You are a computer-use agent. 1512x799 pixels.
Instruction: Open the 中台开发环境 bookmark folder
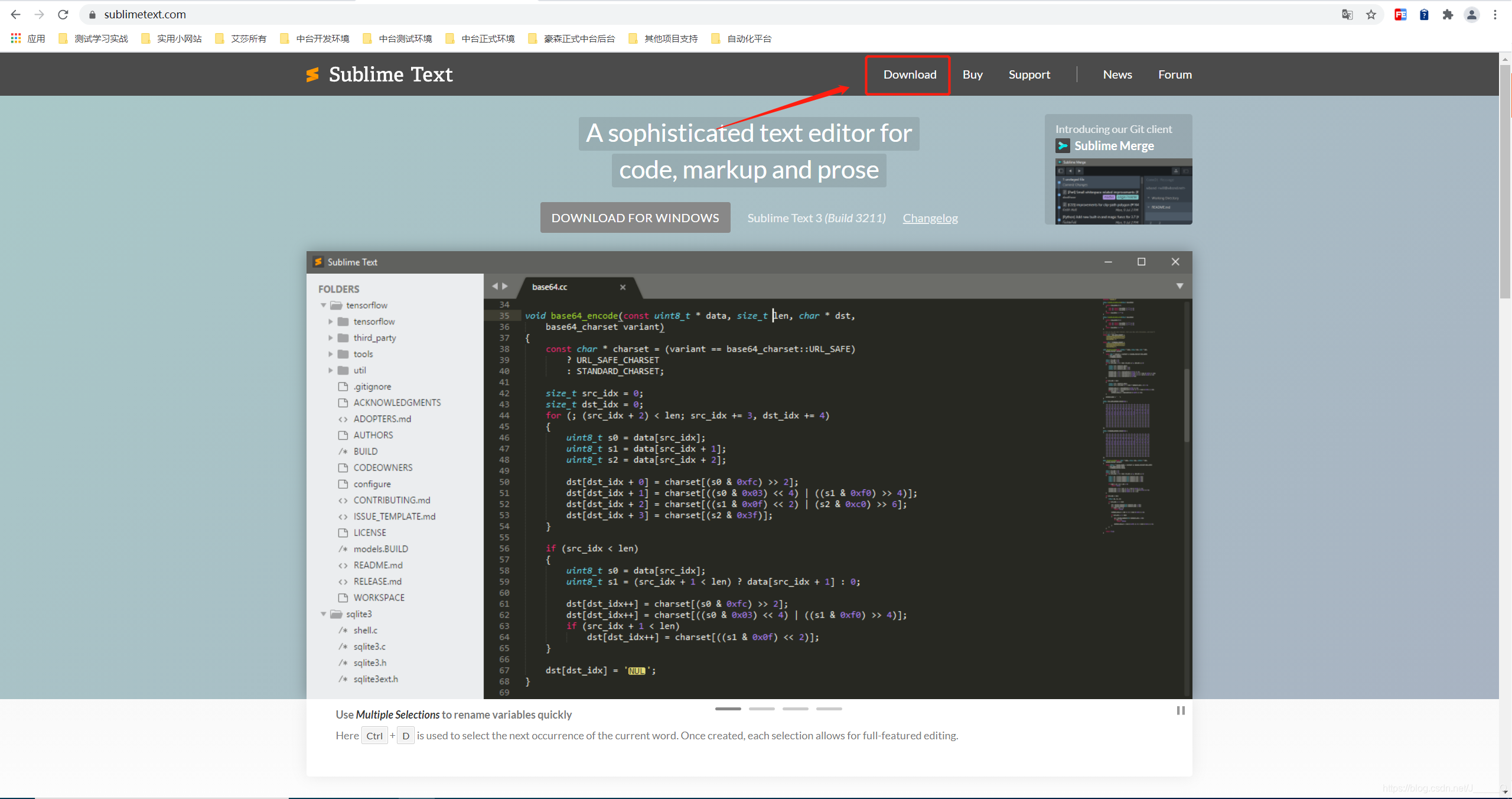315,38
